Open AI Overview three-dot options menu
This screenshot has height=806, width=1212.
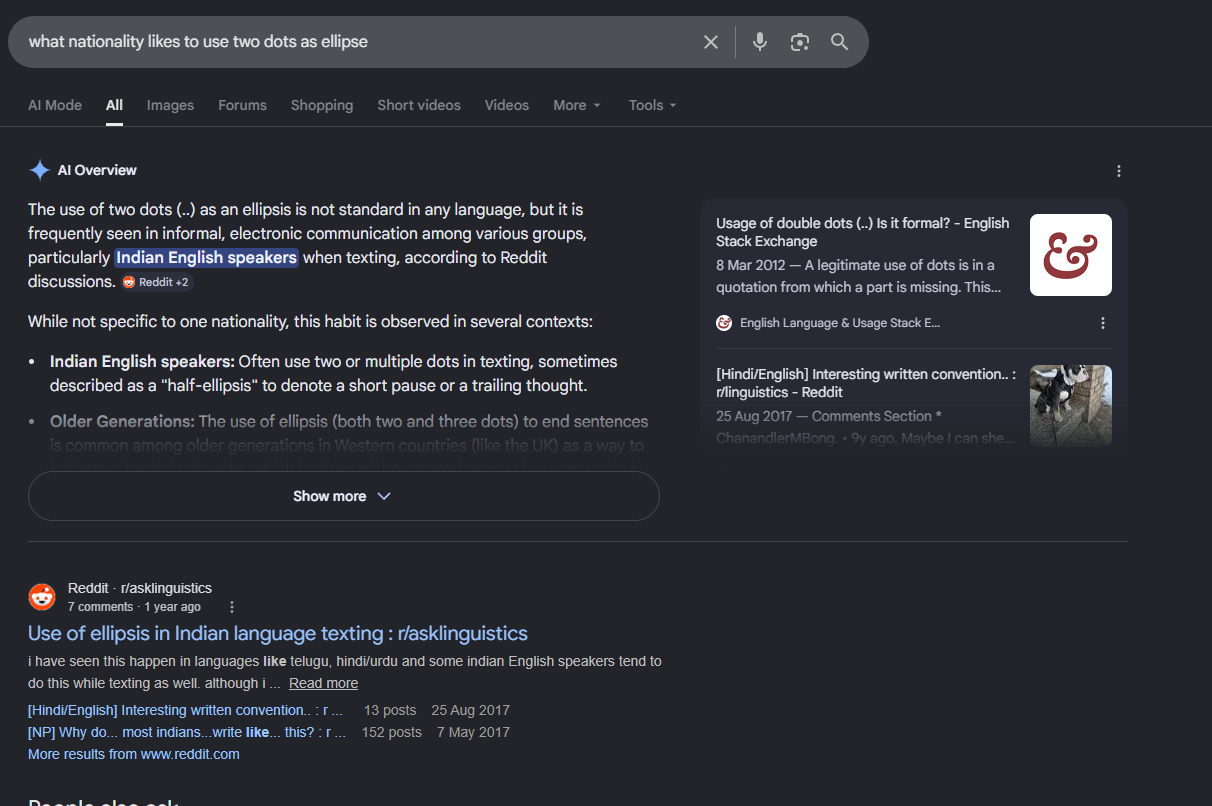coord(1119,171)
